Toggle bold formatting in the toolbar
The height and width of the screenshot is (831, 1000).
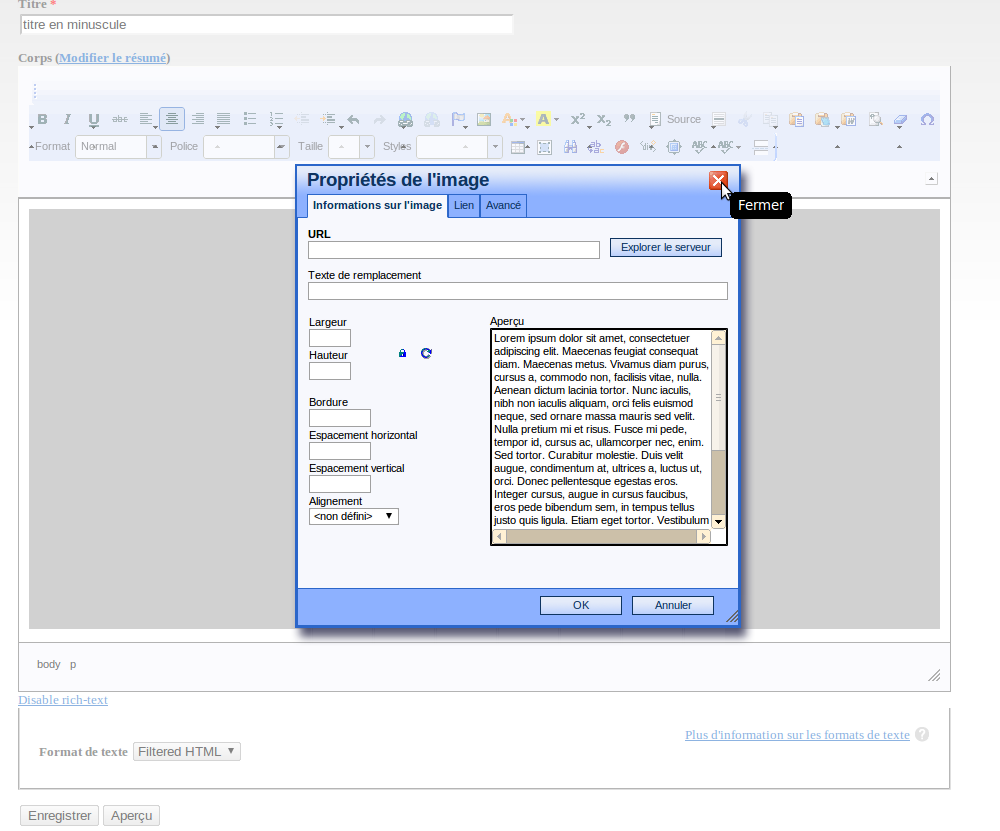pos(42,120)
